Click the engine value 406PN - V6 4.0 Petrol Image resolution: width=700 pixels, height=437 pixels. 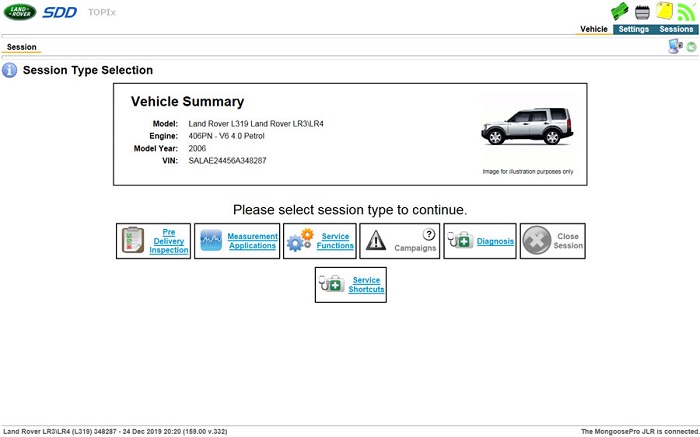226,136
